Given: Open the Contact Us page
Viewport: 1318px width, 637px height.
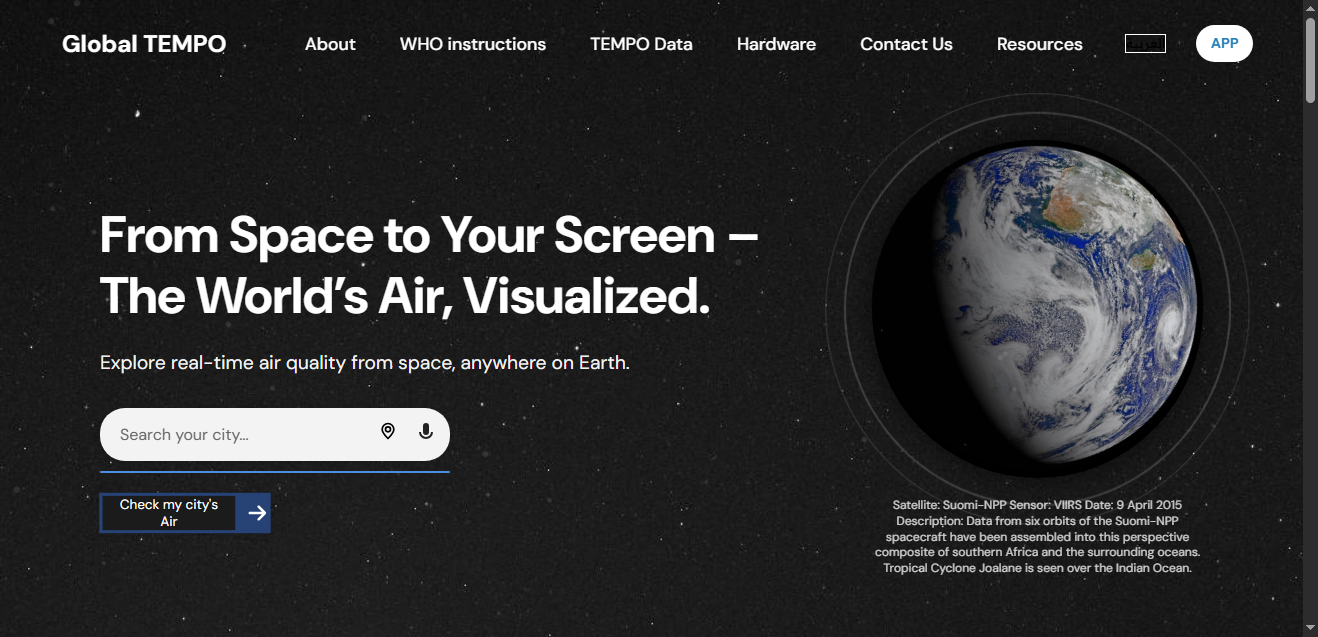Looking at the screenshot, I should click(906, 44).
